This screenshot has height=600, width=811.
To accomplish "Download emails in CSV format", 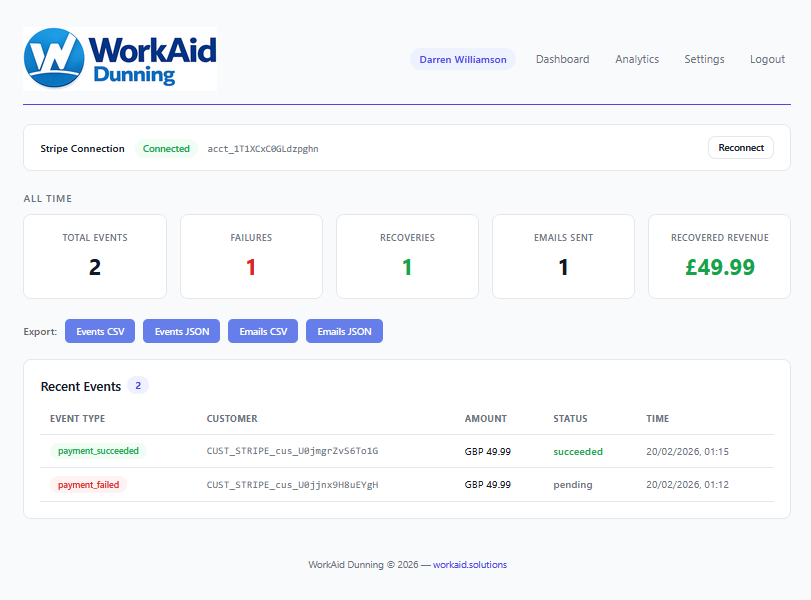I will coord(262,331).
